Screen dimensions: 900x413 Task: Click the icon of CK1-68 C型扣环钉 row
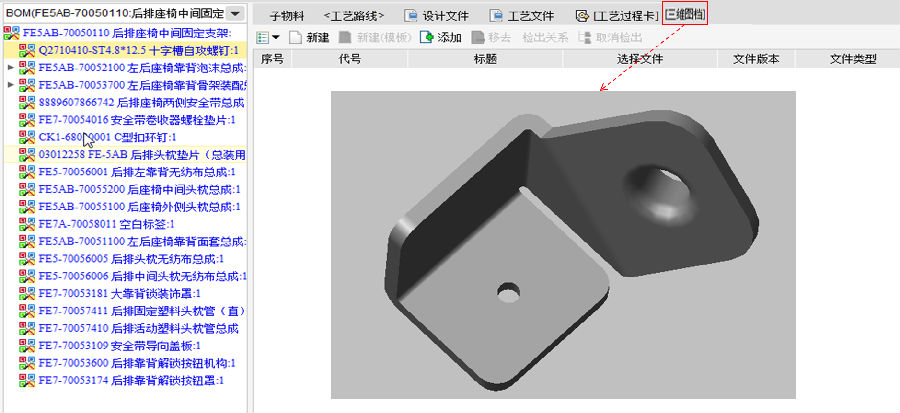(27, 137)
